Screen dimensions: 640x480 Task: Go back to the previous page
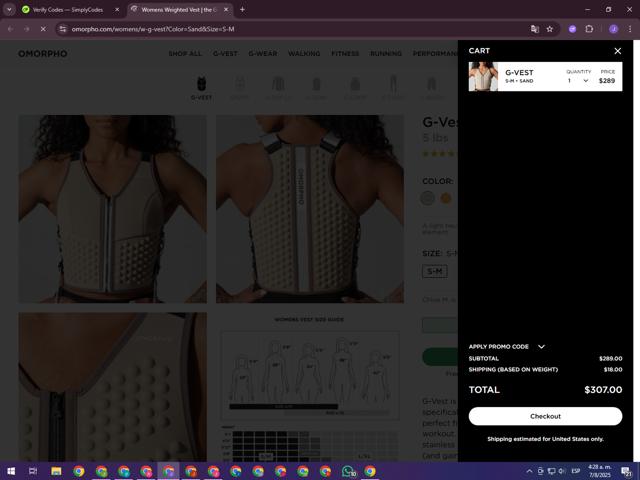tap(11, 29)
